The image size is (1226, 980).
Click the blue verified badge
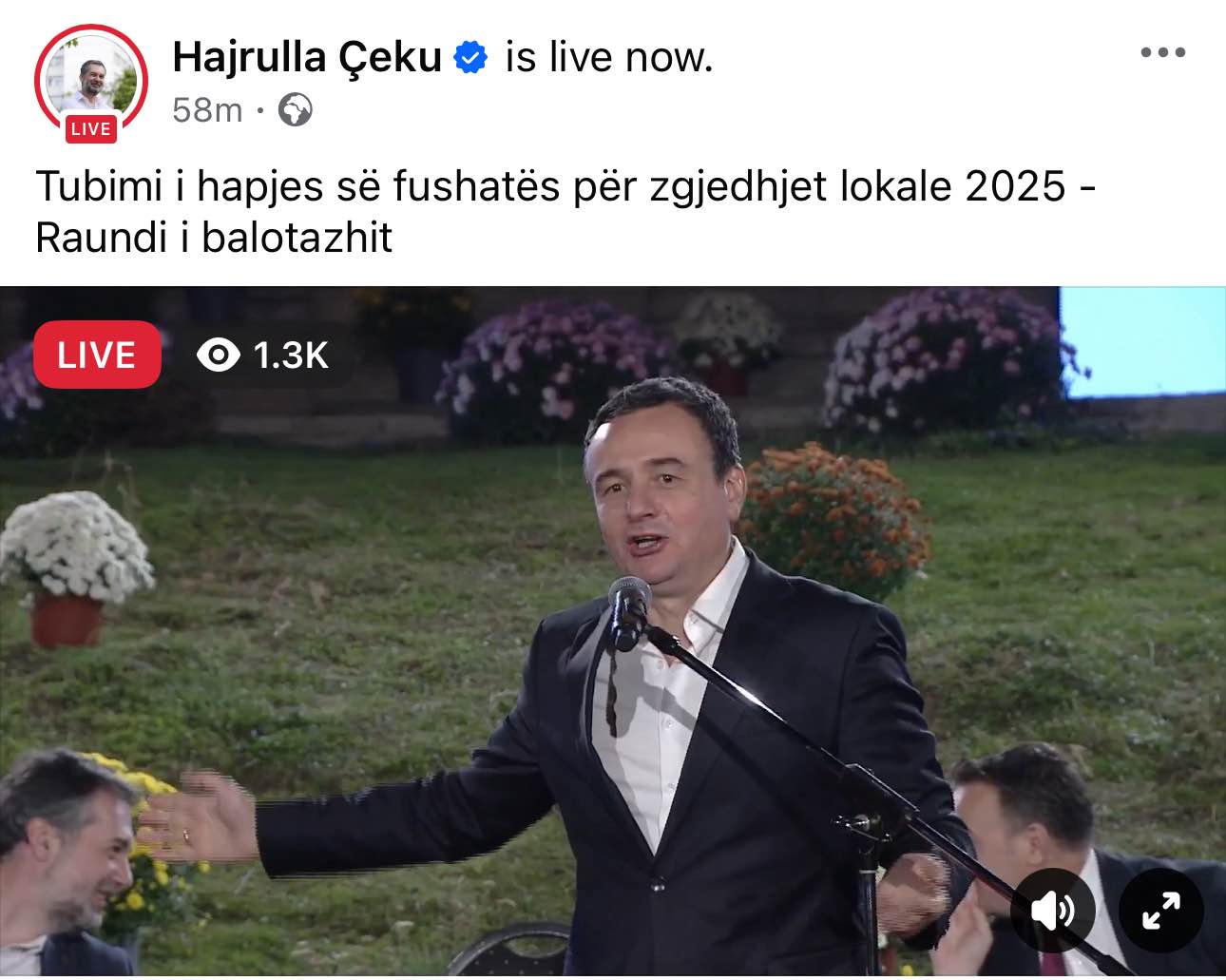[470, 57]
